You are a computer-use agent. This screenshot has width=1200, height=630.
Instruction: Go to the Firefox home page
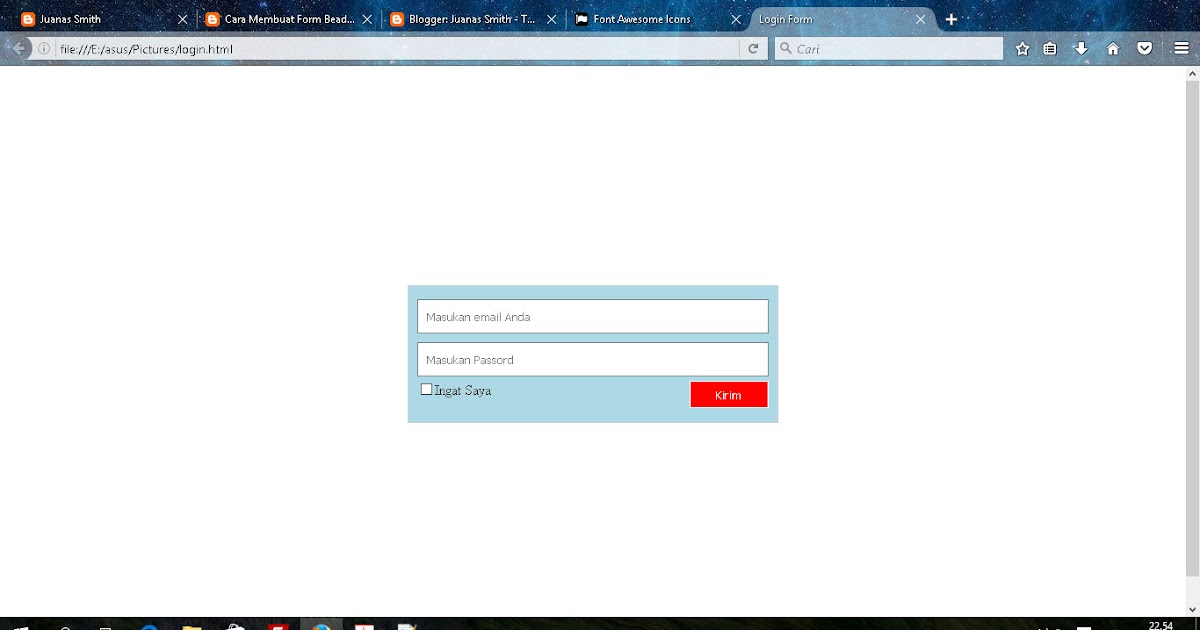click(x=1111, y=47)
